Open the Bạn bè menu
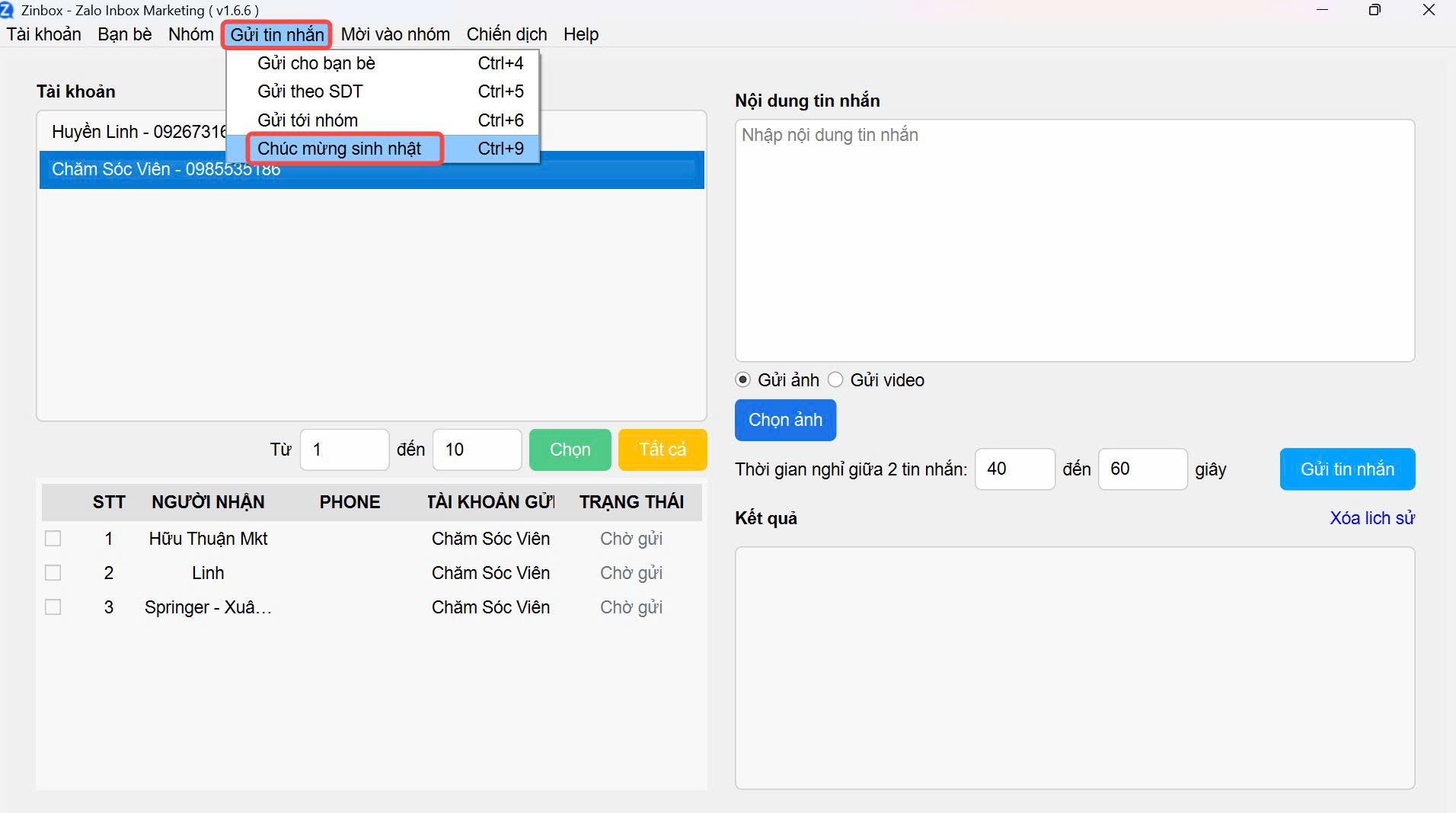 pyautogui.click(x=125, y=34)
